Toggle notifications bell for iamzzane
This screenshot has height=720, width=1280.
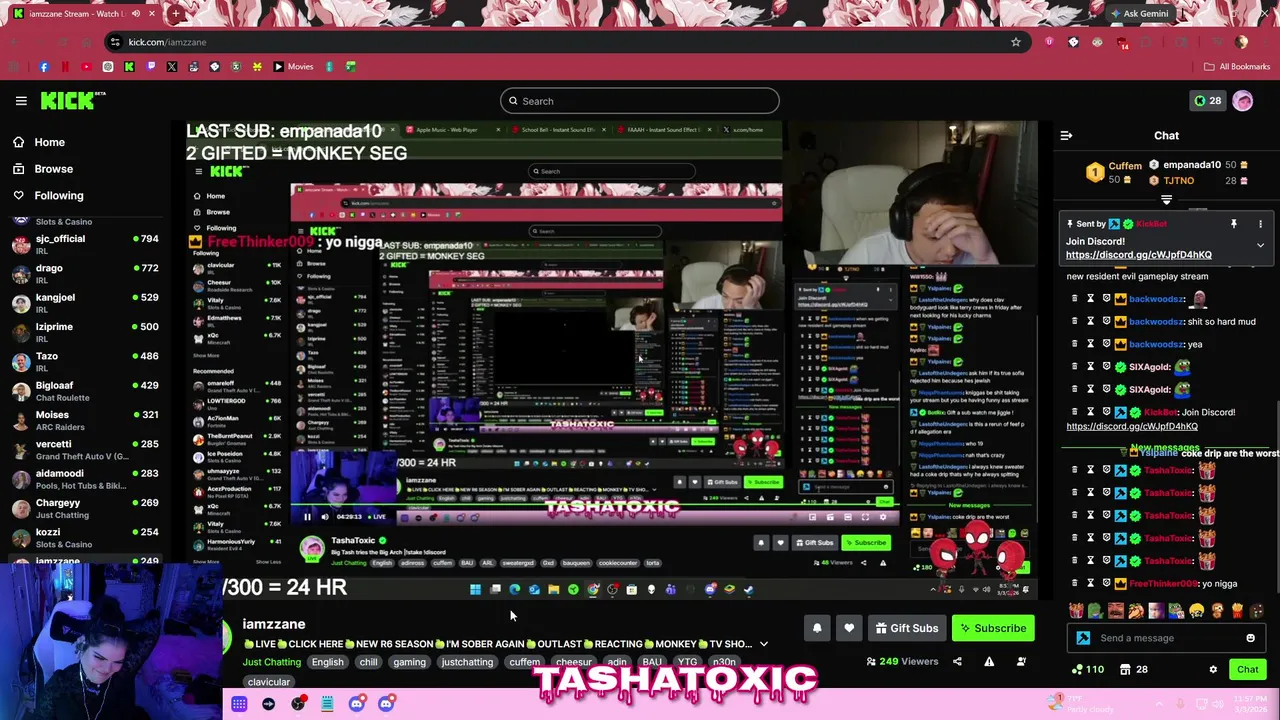point(817,628)
